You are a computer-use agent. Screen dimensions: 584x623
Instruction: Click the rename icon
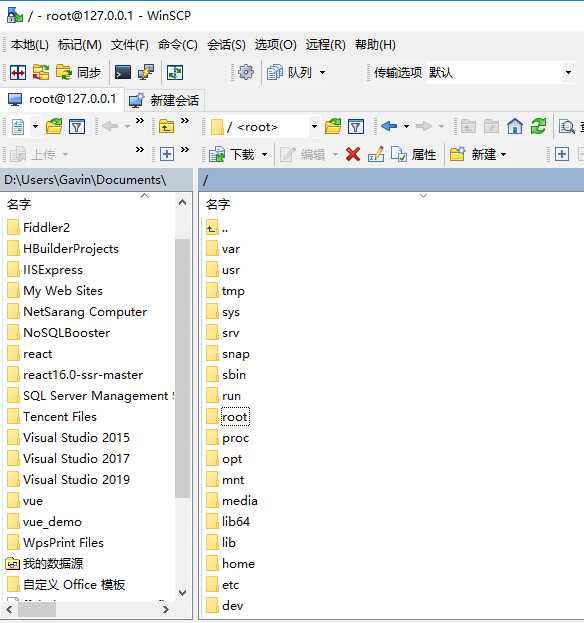[x=376, y=154]
